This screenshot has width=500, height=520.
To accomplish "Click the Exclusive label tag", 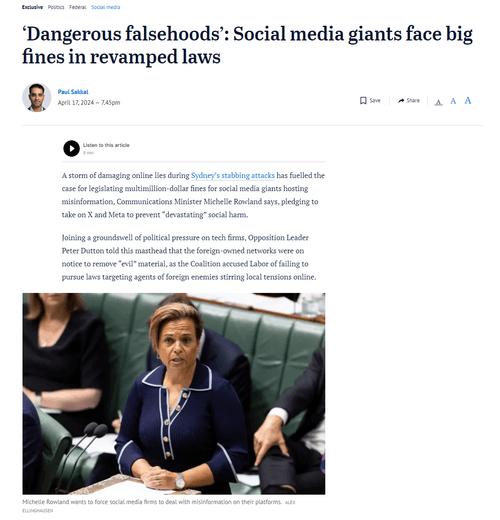I will [x=32, y=7].
